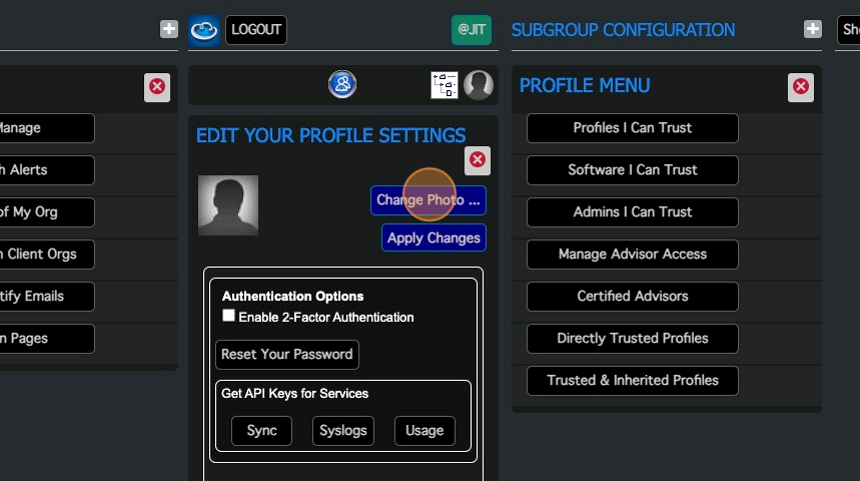Click plus icon beside Subgroup Configuration

click(x=812, y=30)
